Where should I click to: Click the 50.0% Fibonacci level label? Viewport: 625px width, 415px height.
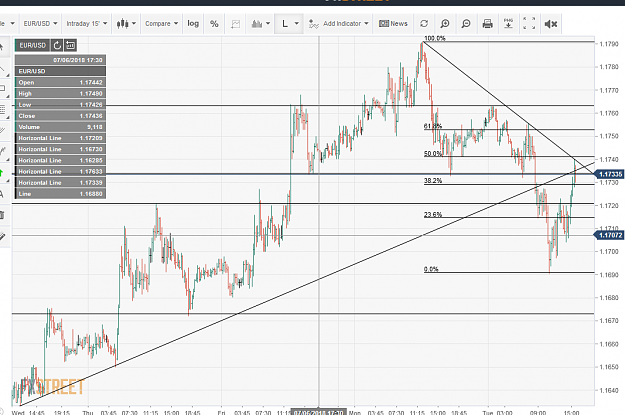433,153
